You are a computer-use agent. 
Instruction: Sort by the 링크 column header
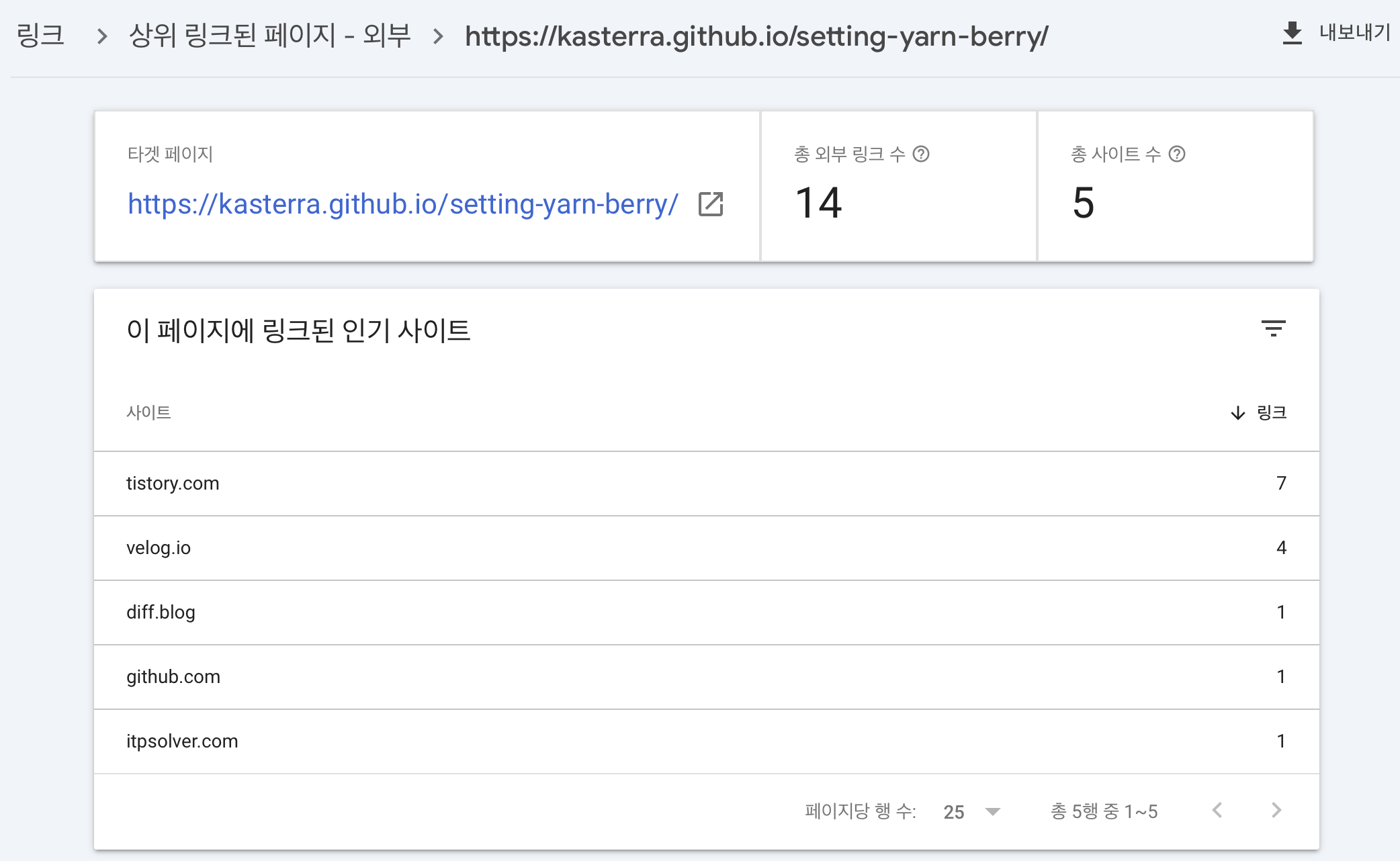[1271, 413]
